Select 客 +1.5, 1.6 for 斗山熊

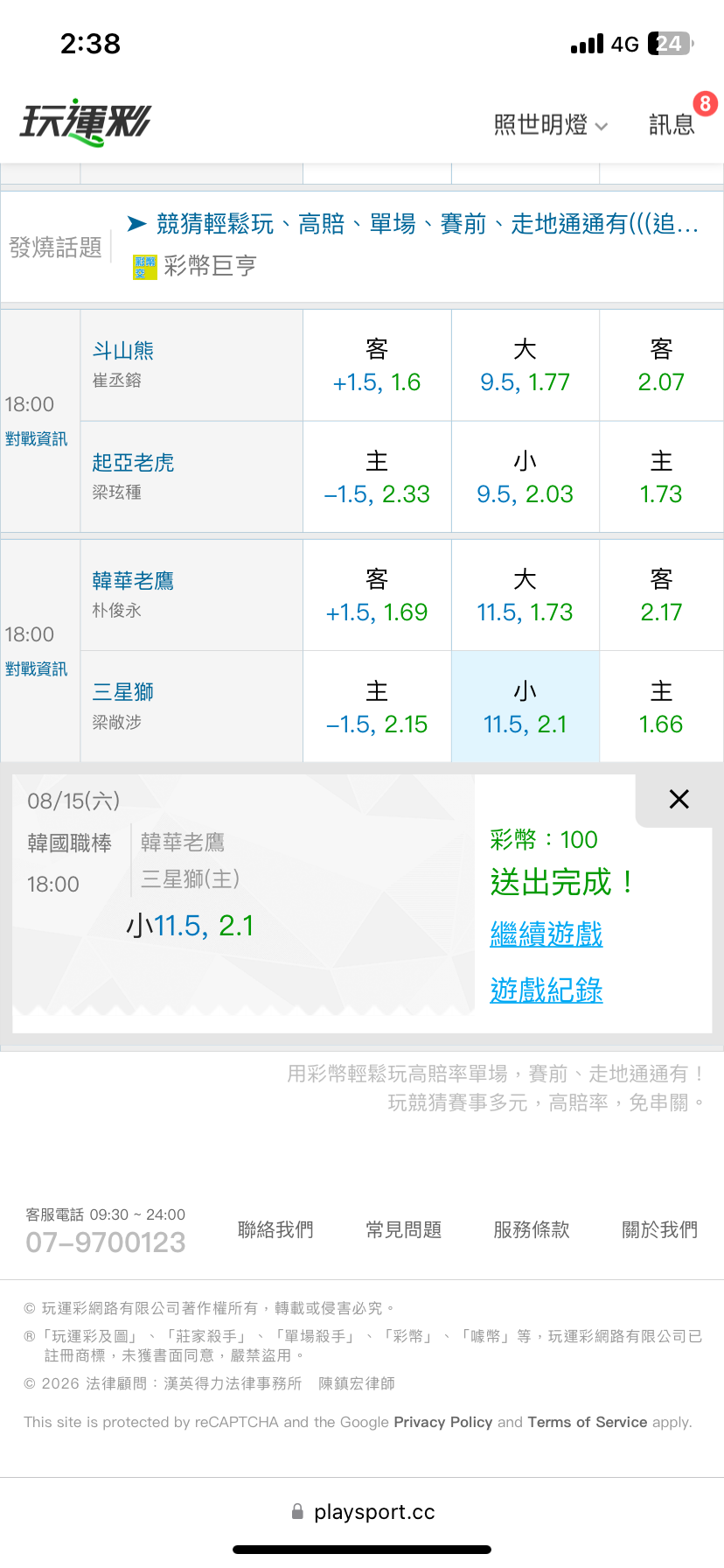377,366
